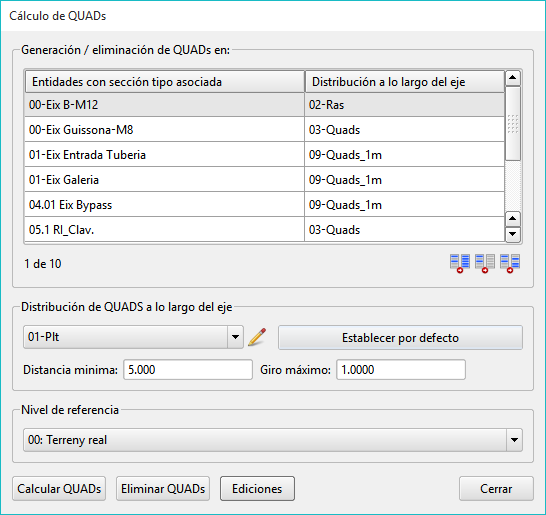Click the lower scroll-up arrow above the down arrow

tap(513, 219)
